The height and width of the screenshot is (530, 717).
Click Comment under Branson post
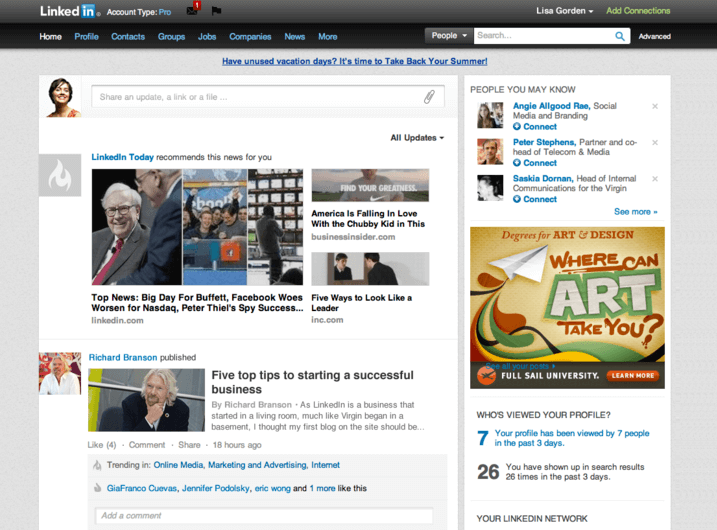pos(147,445)
